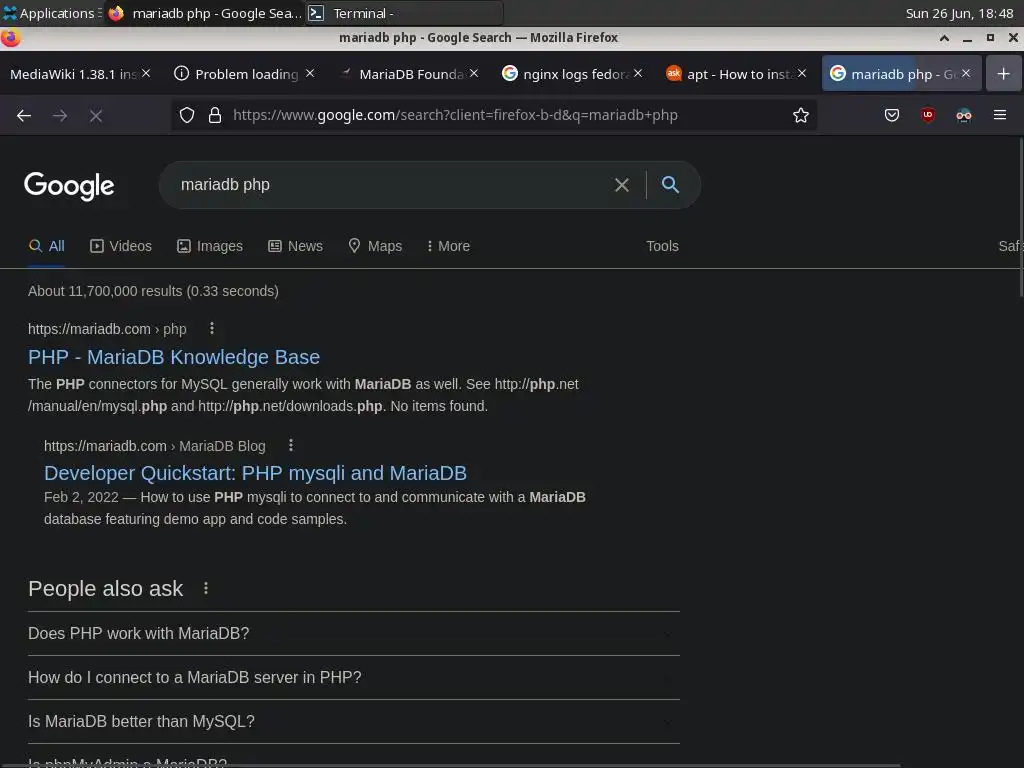Open options dots next to MariaDB Blog result

click(291, 445)
